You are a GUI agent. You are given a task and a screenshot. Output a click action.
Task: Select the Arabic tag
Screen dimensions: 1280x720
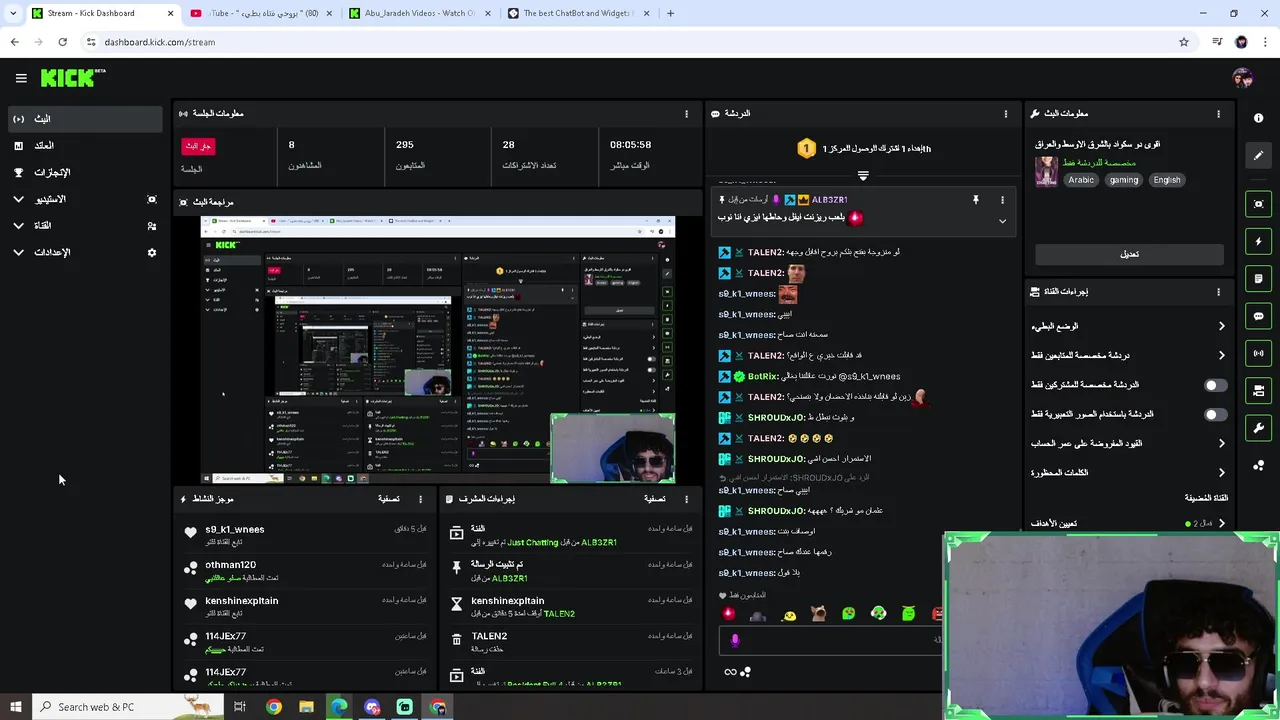pos(1081,180)
